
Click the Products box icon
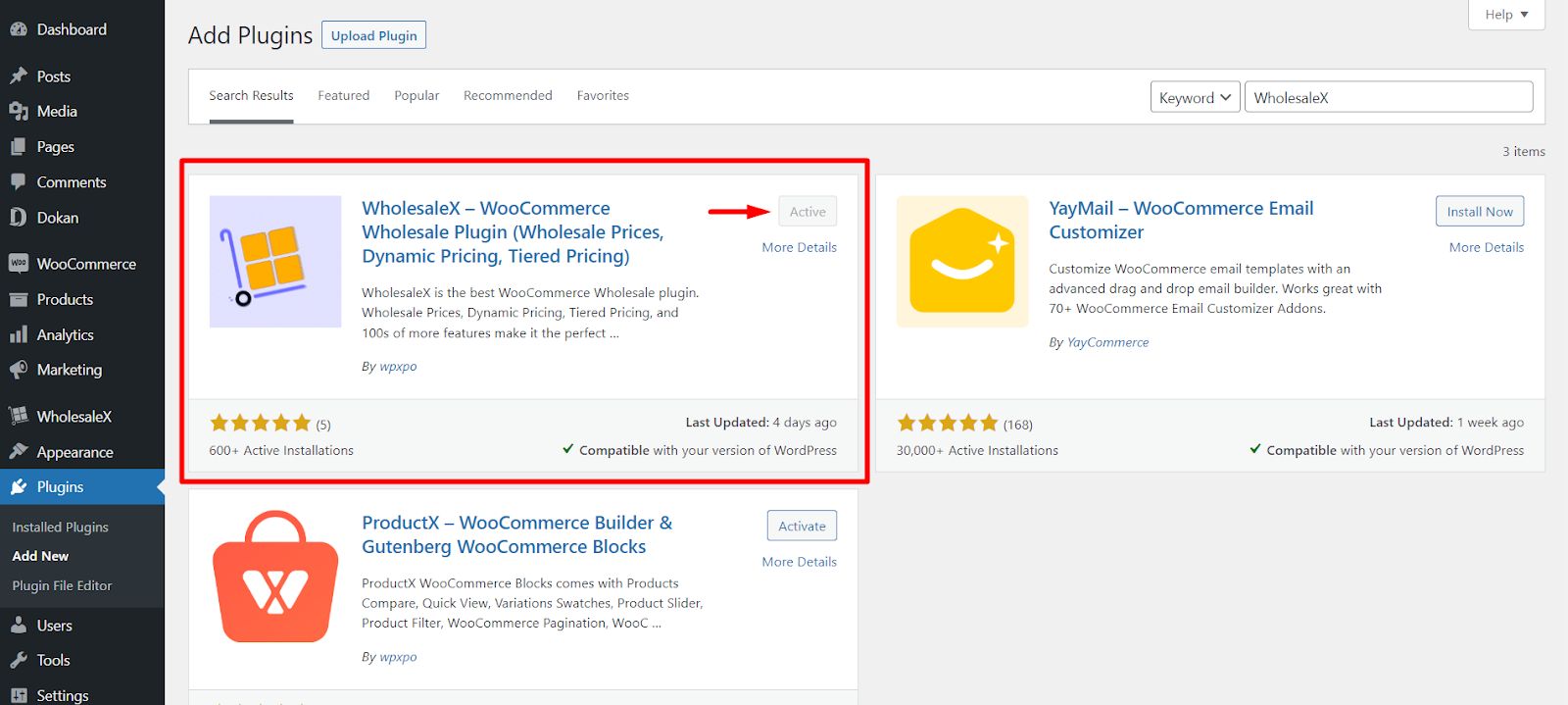[x=19, y=299]
